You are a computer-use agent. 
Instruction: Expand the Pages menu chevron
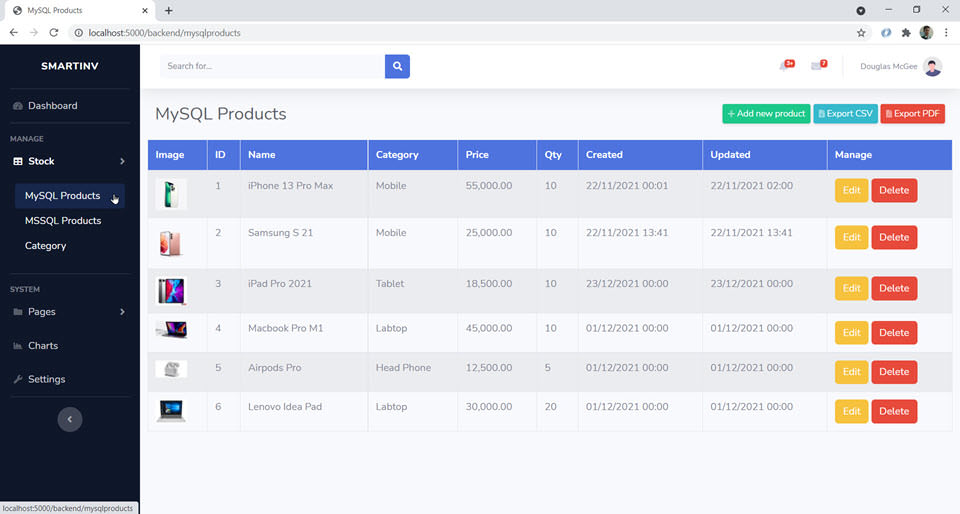(x=122, y=312)
